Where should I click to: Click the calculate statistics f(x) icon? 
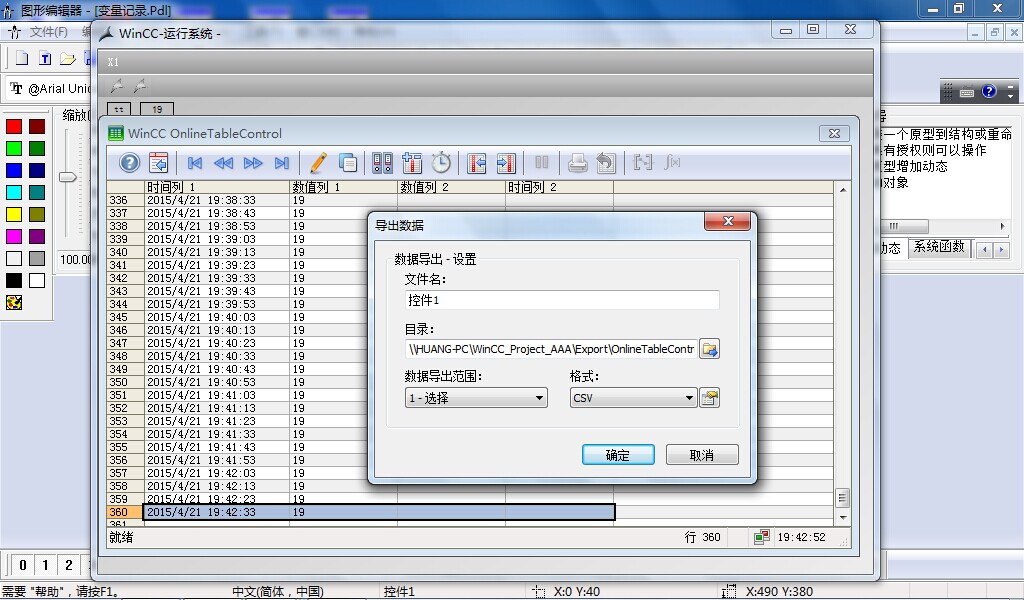[x=672, y=162]
